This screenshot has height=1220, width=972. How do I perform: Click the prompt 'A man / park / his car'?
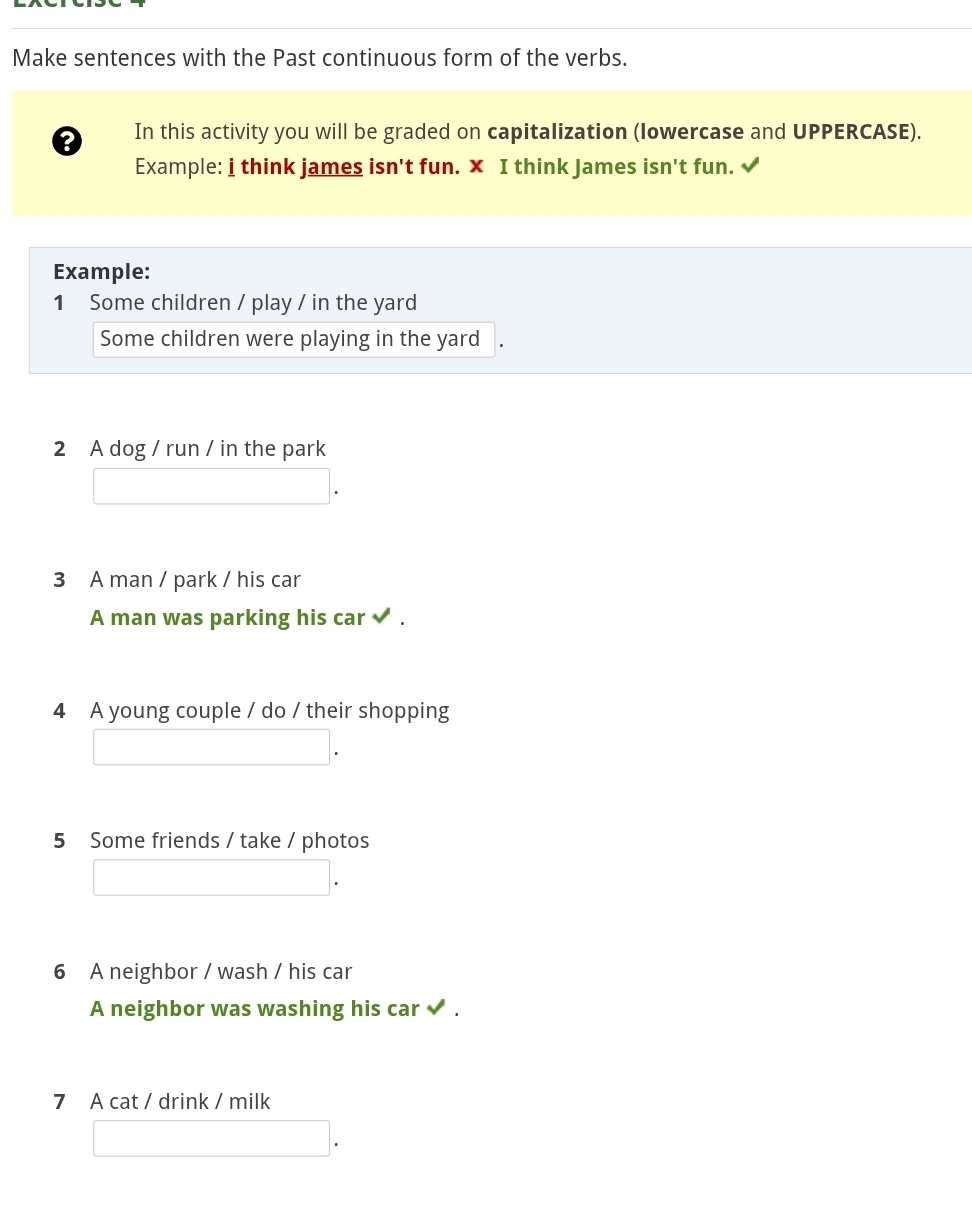[x=195, y=580]
